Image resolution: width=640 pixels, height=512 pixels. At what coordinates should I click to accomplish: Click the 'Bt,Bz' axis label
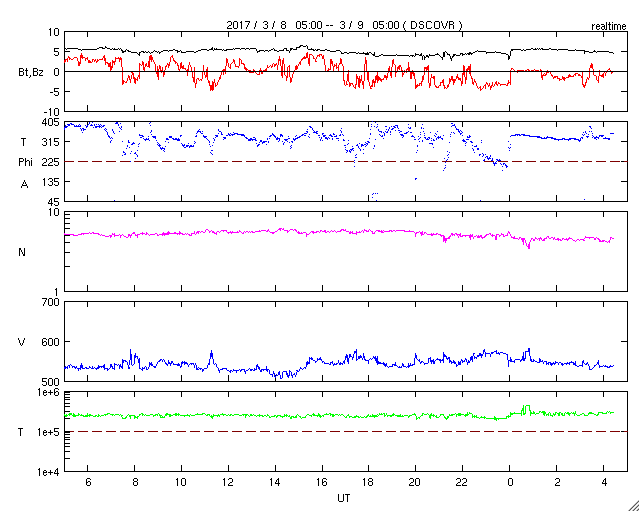pos(31,73)
